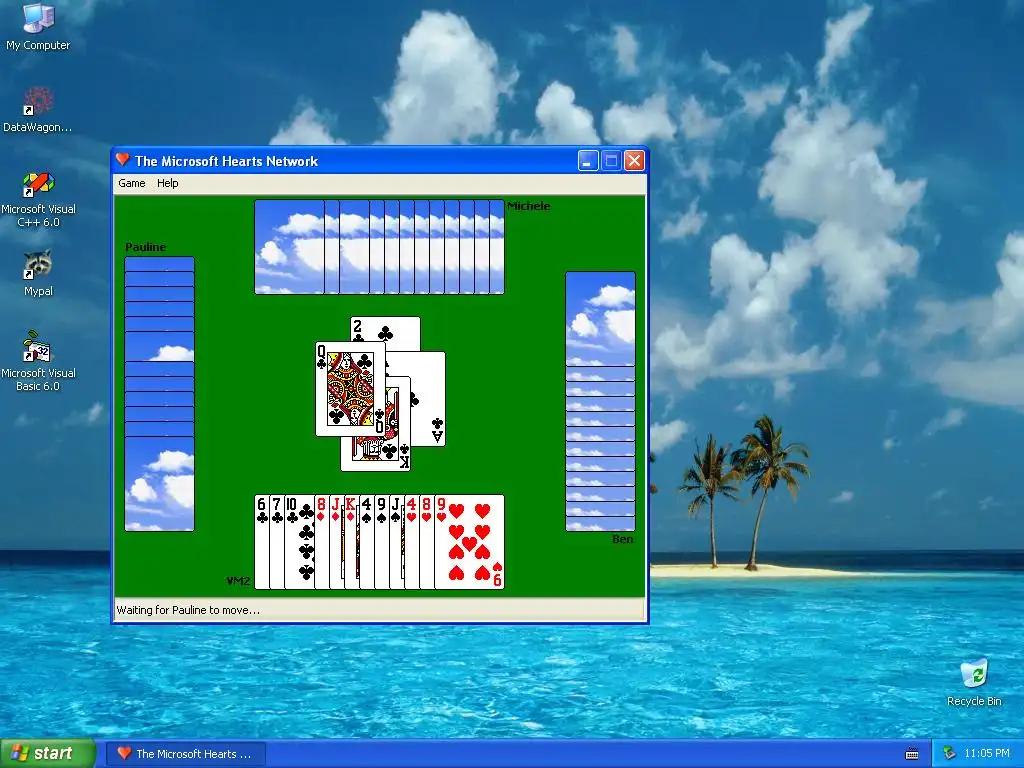
Task: Click the heart icon in Hearts title bar
Action: (123, 159)
